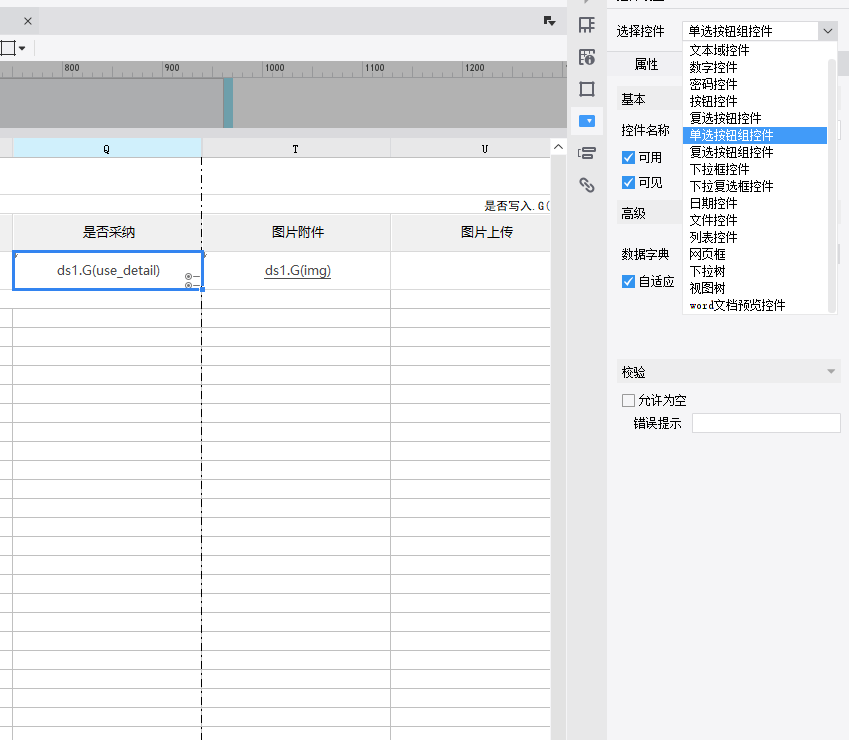Click the floating element square icon
Image resolution: width=849 pixels, height=740 pixels.
click(587, 89)
